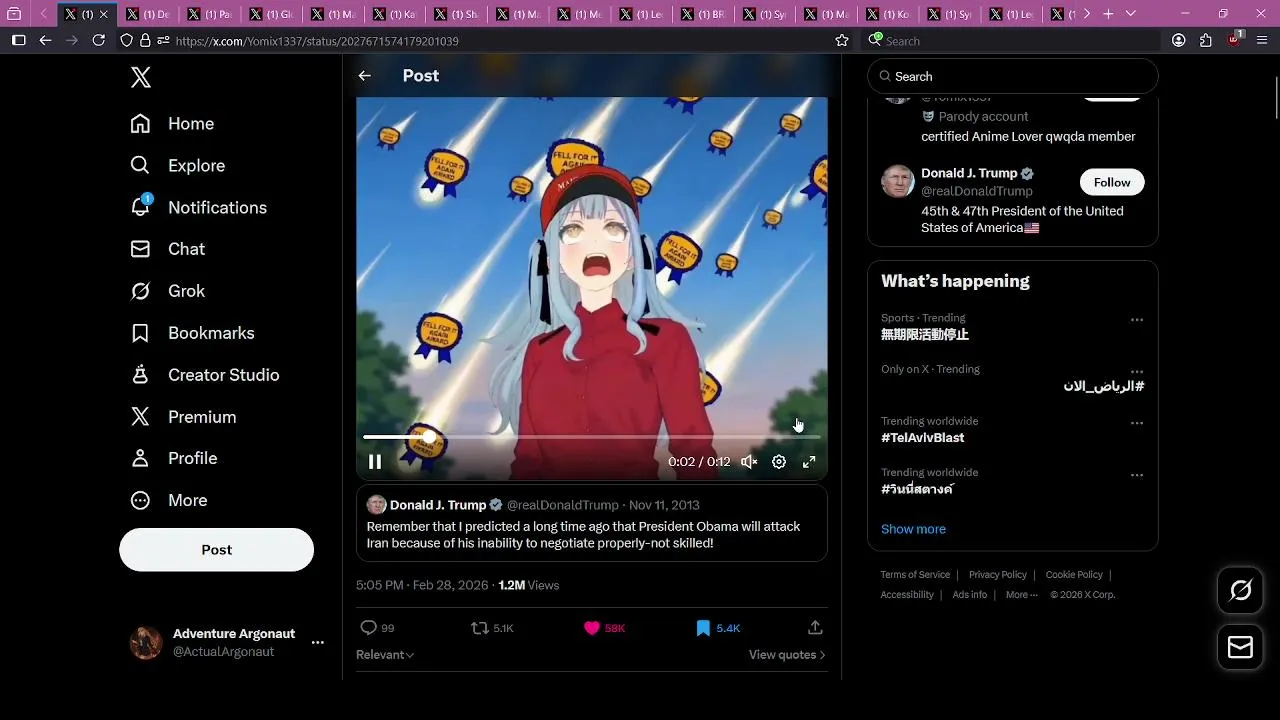Reload the page in the browser
Image resolution: width=1280 pixels, height=720 pixels.
point(98,40)
